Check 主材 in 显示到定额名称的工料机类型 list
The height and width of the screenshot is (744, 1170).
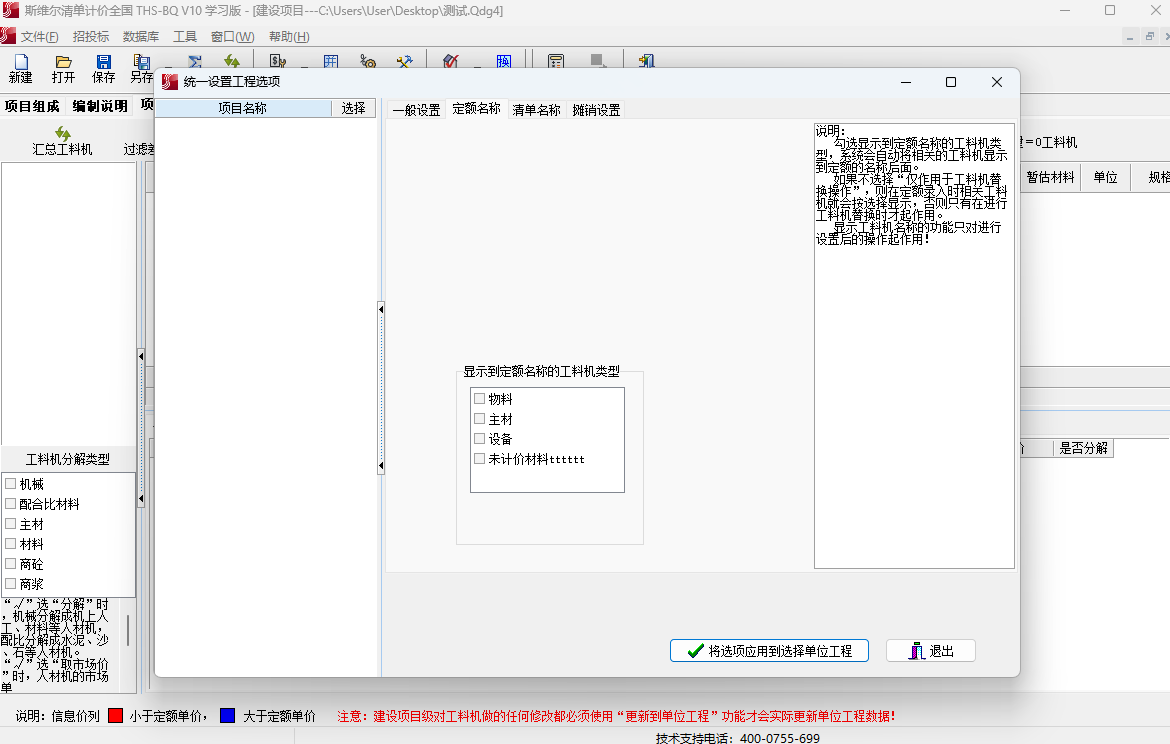click(480, 419)
